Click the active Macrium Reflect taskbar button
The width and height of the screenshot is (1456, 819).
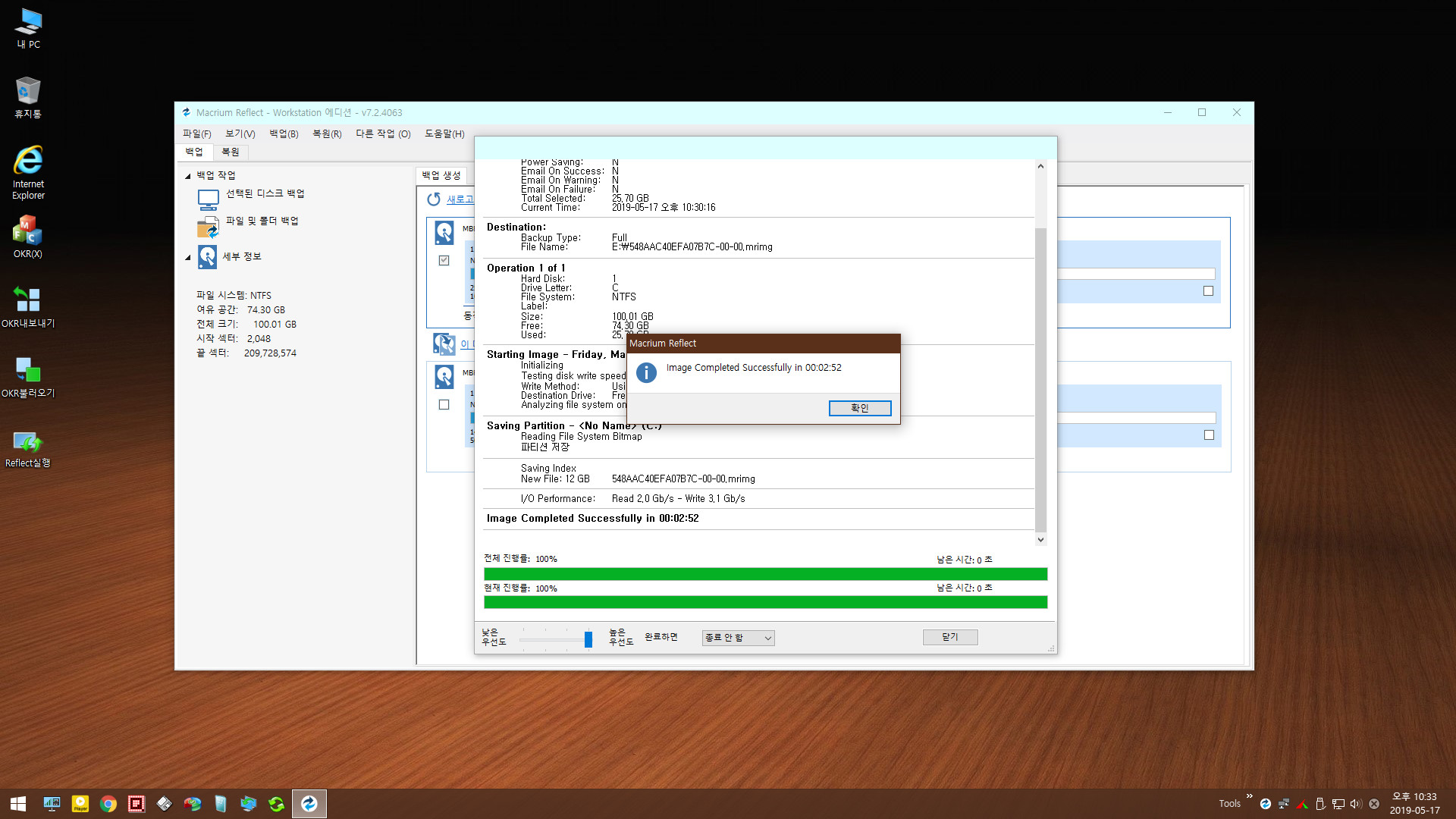pos(309,804)
